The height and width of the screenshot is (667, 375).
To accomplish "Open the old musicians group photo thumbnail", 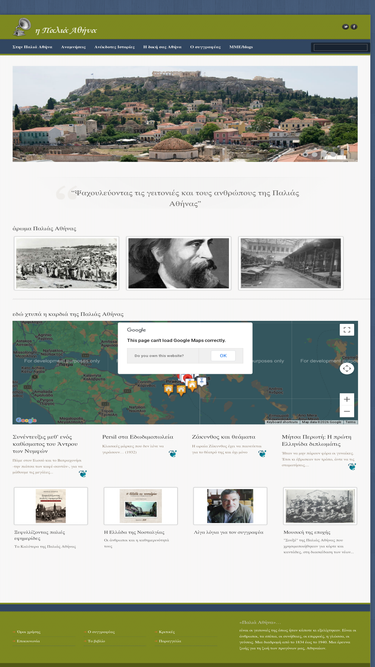I will pyautogui.click(x=320, y=506).
